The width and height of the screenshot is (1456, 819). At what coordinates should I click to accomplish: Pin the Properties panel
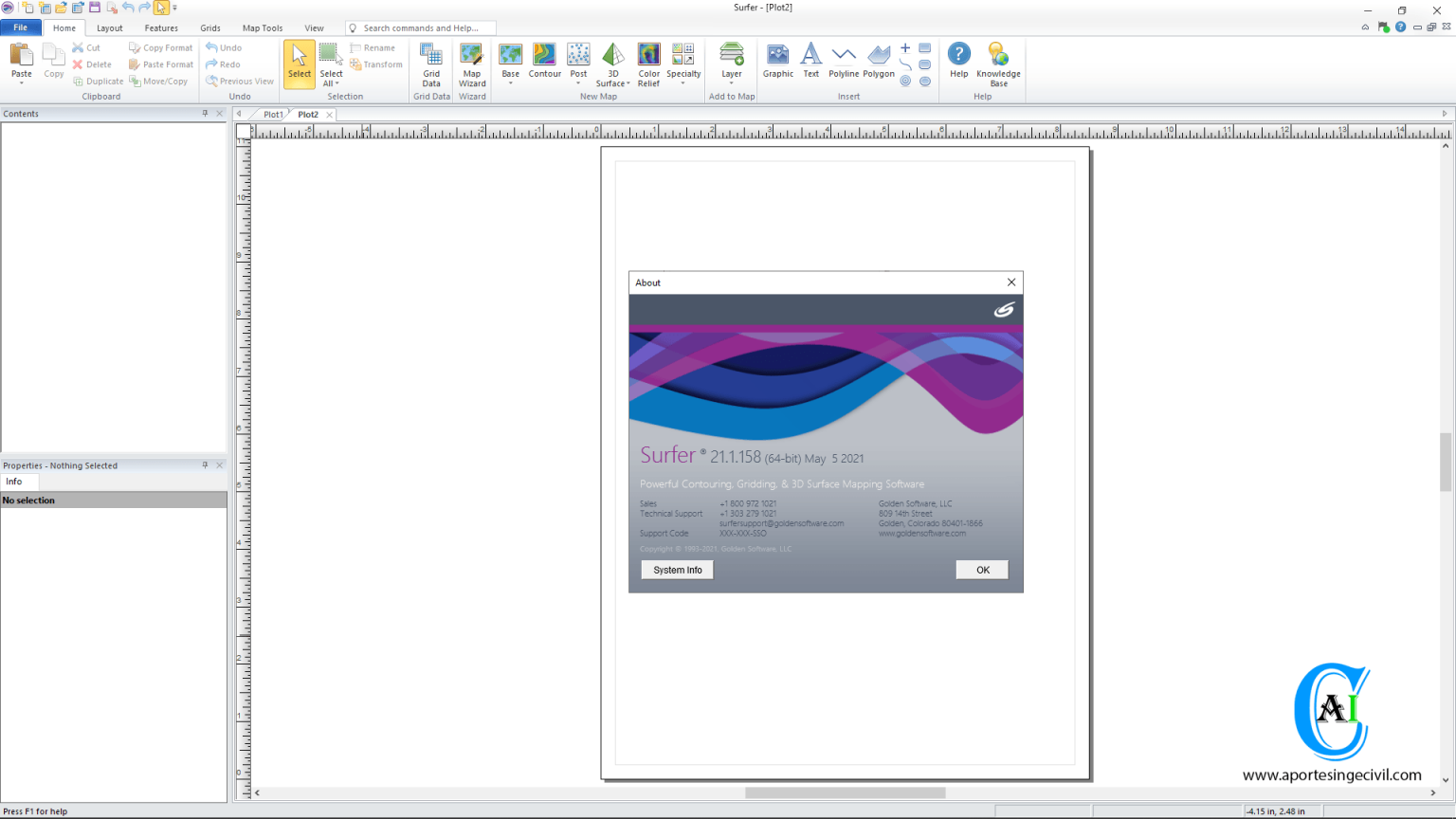point(205,465)
